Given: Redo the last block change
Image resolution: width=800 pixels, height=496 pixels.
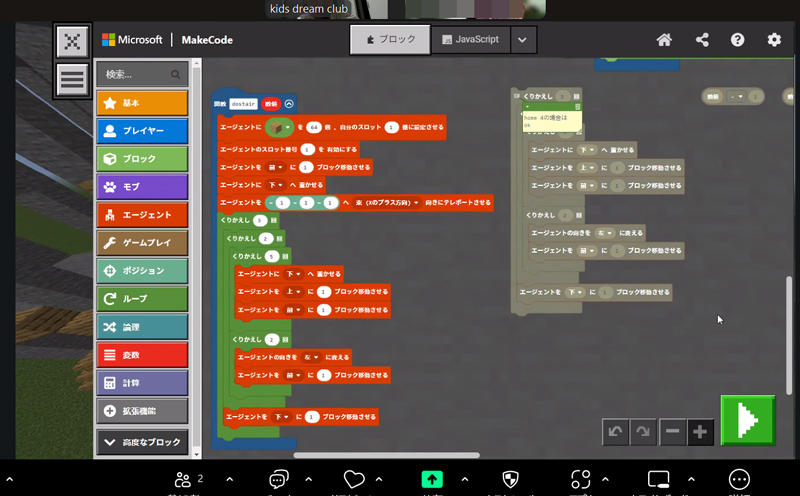Looking at the screenshot, I should coord(643,431).
